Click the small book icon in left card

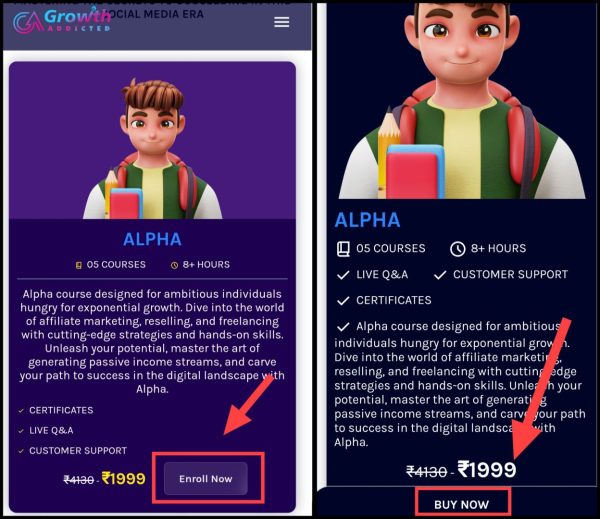[79, 265]
